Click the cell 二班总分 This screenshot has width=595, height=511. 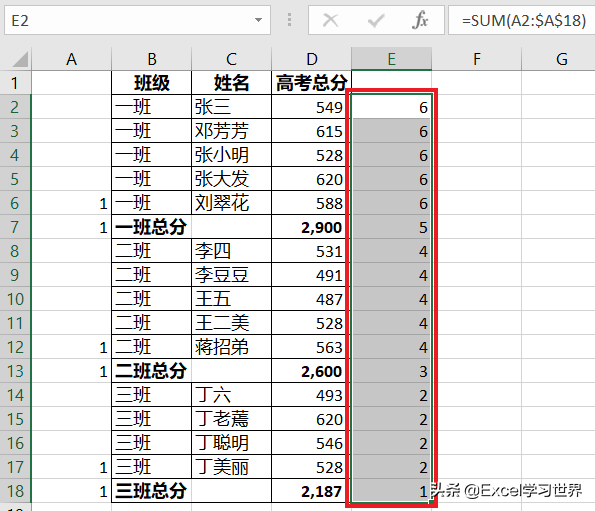(x=151, y=371)
